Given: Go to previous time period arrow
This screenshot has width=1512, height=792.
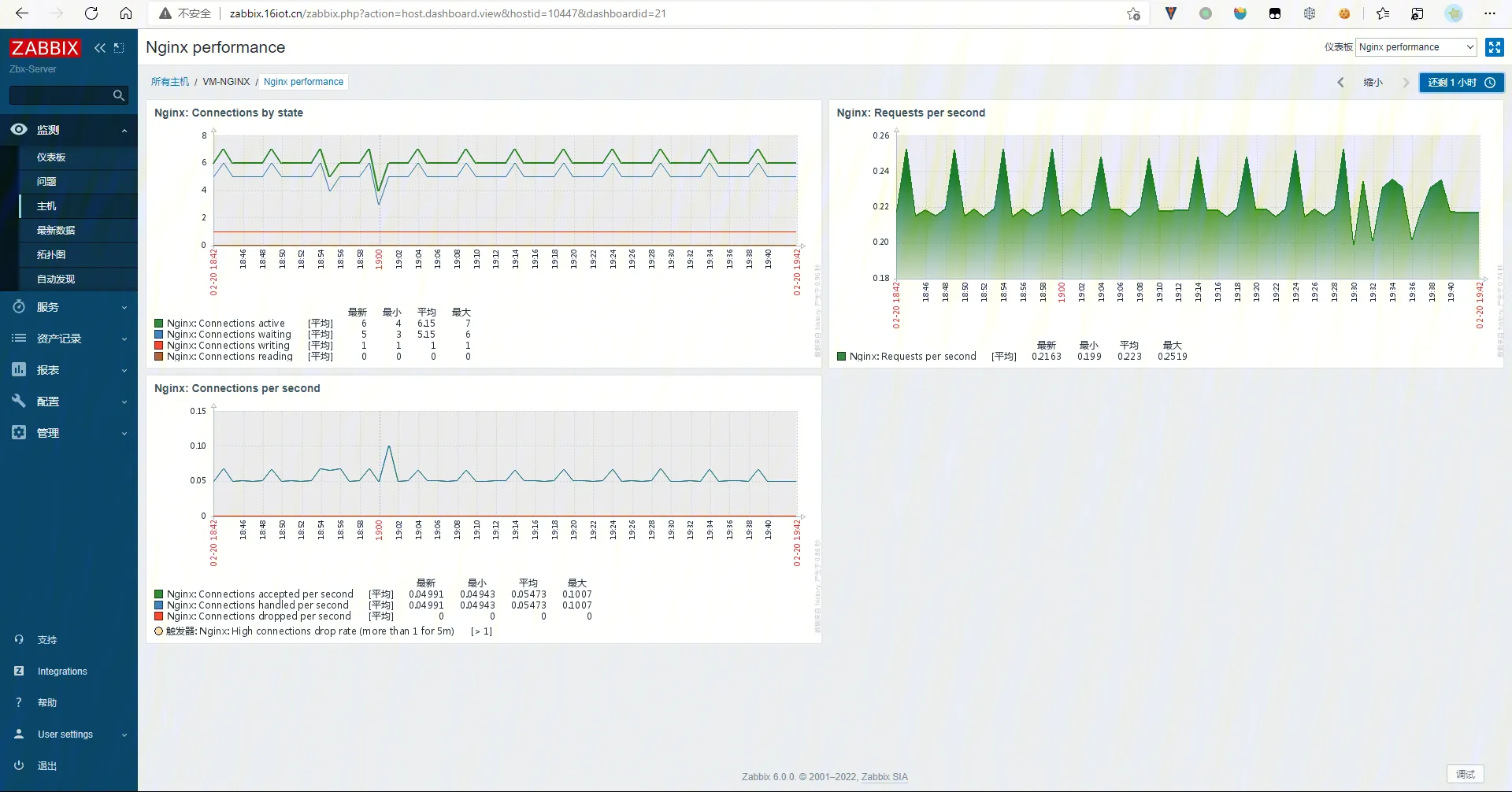Looking at the screenshot, I should [x=1340, y=83].
